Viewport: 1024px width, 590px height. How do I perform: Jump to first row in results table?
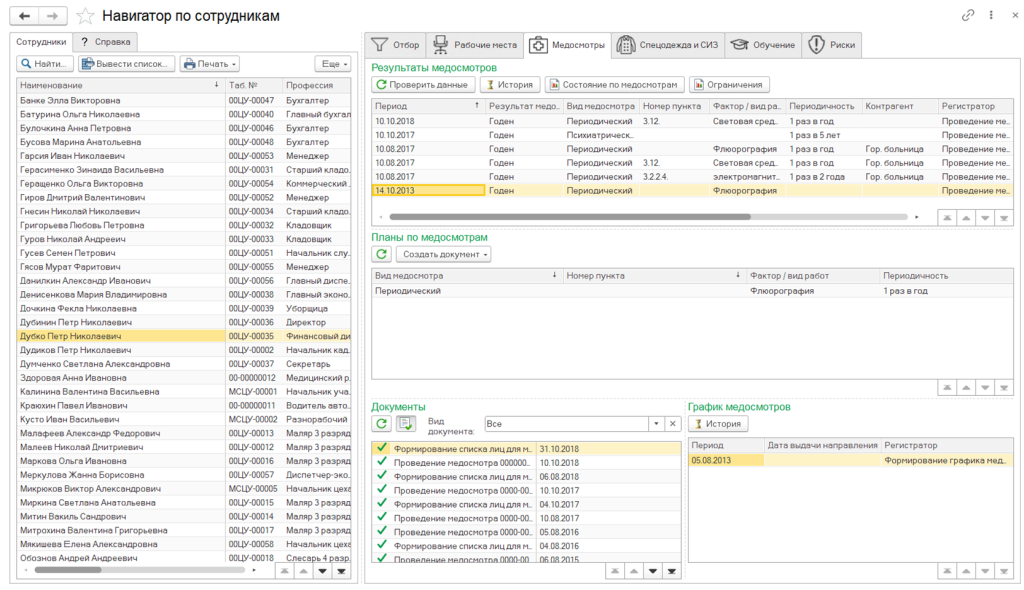pyautogui.click(x=947, y=218)
